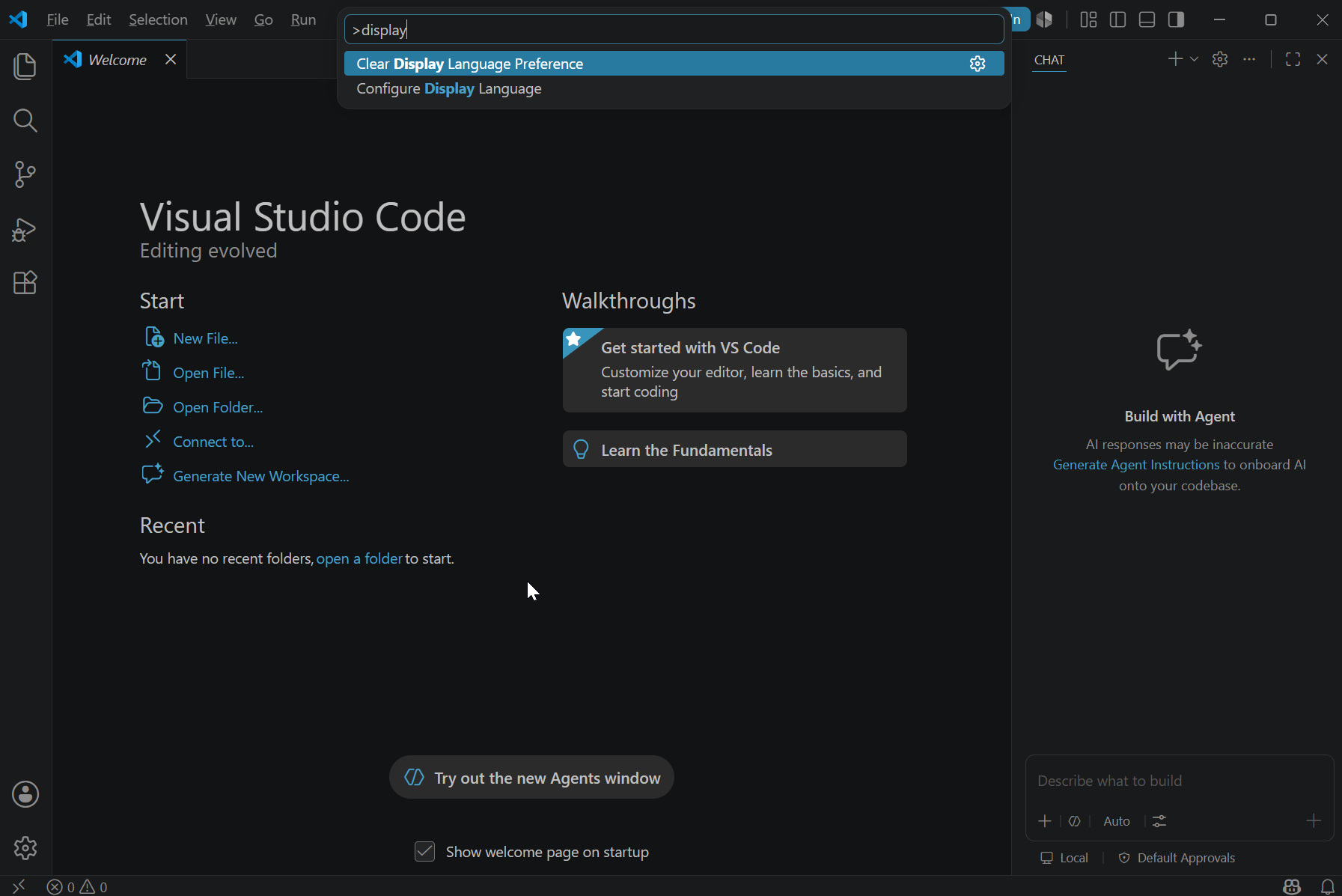Open chat settings gear icon
1342x896 pixels.
[1220, 59]
